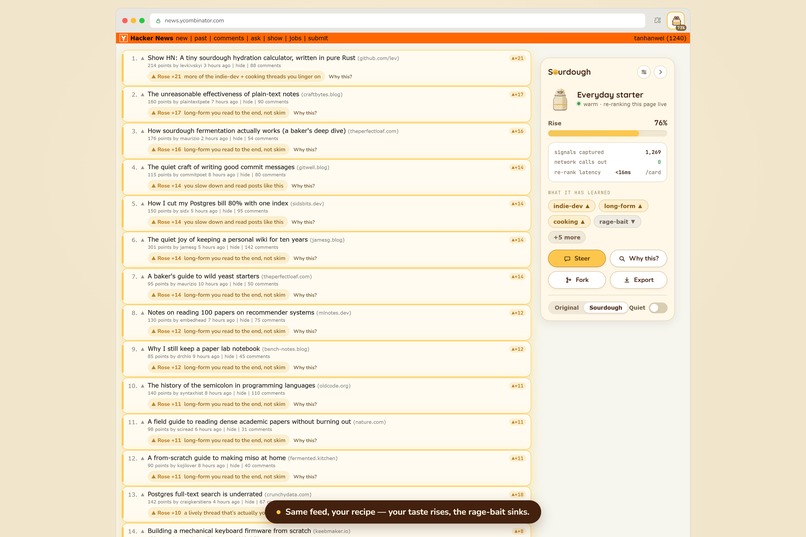Upvote the wild yeast starters story

tap(142, 277)
